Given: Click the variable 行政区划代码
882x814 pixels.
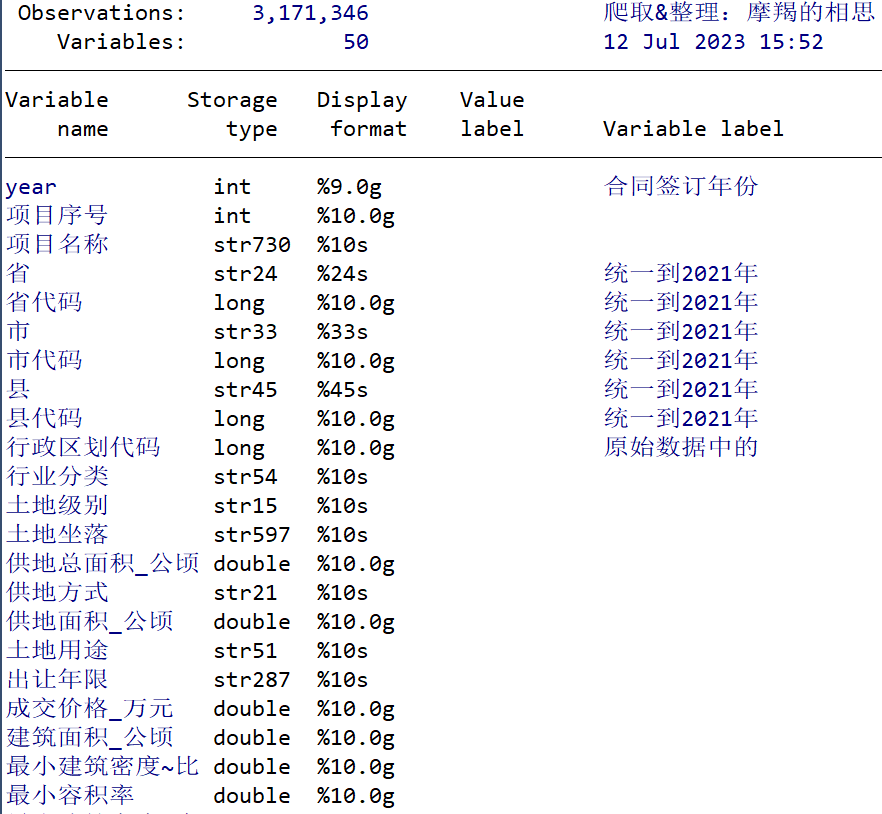Looking at the screenshot, I should pyautogui.click(x=83, y=447).
